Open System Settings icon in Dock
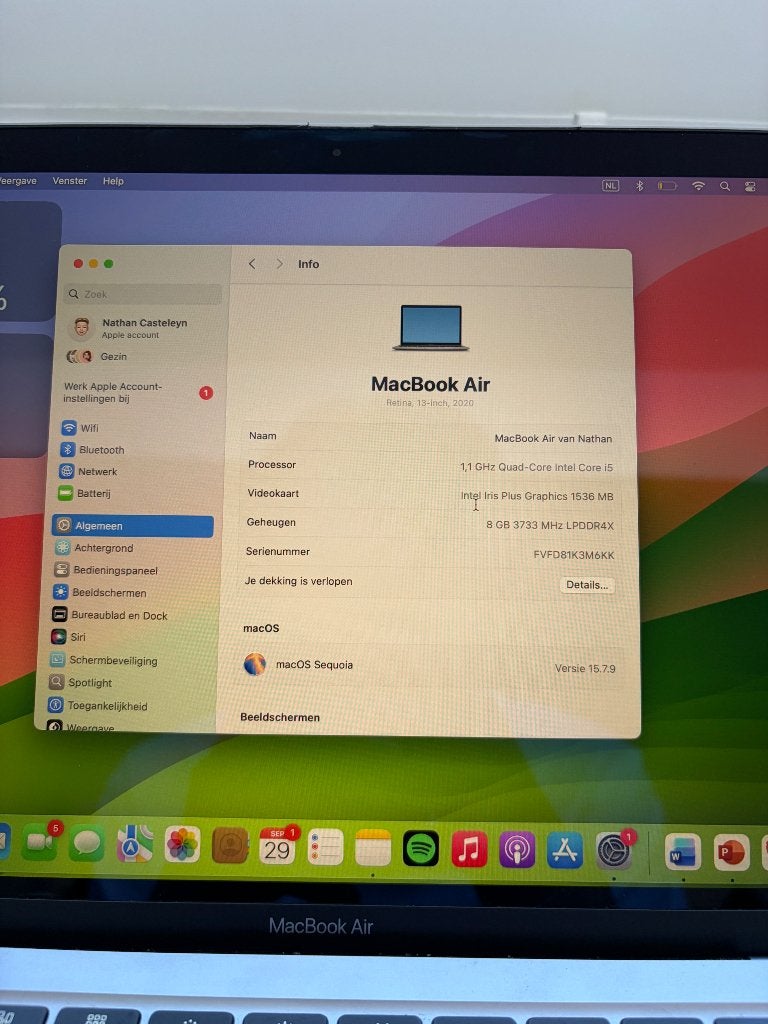 (x=614, y=851)
